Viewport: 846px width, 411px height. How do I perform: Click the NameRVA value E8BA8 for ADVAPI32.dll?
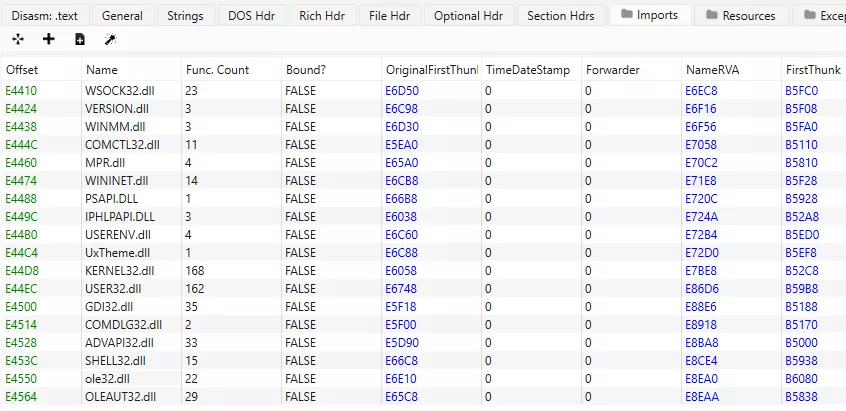(702, 343)
